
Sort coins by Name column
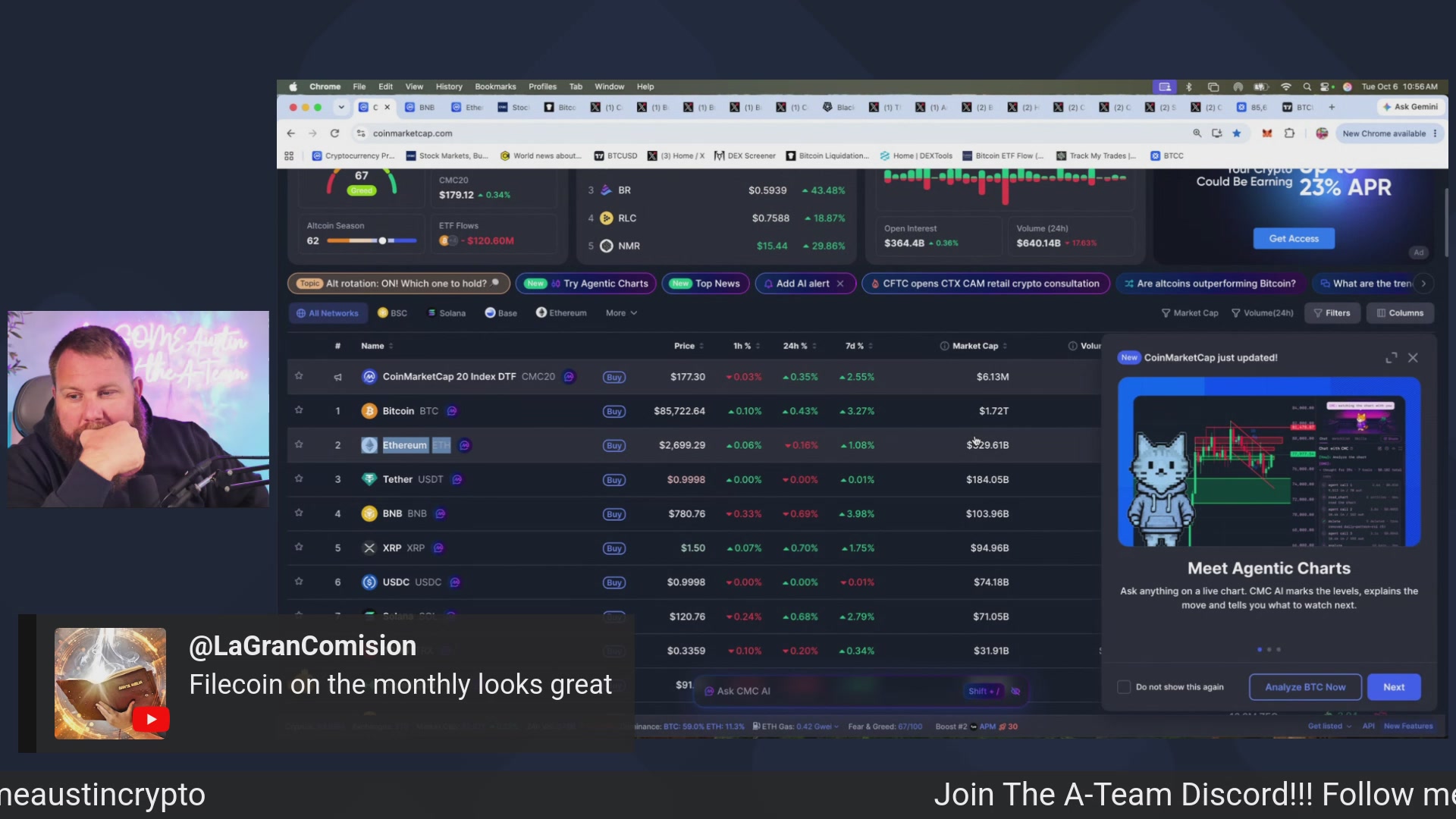click(377, 346)
